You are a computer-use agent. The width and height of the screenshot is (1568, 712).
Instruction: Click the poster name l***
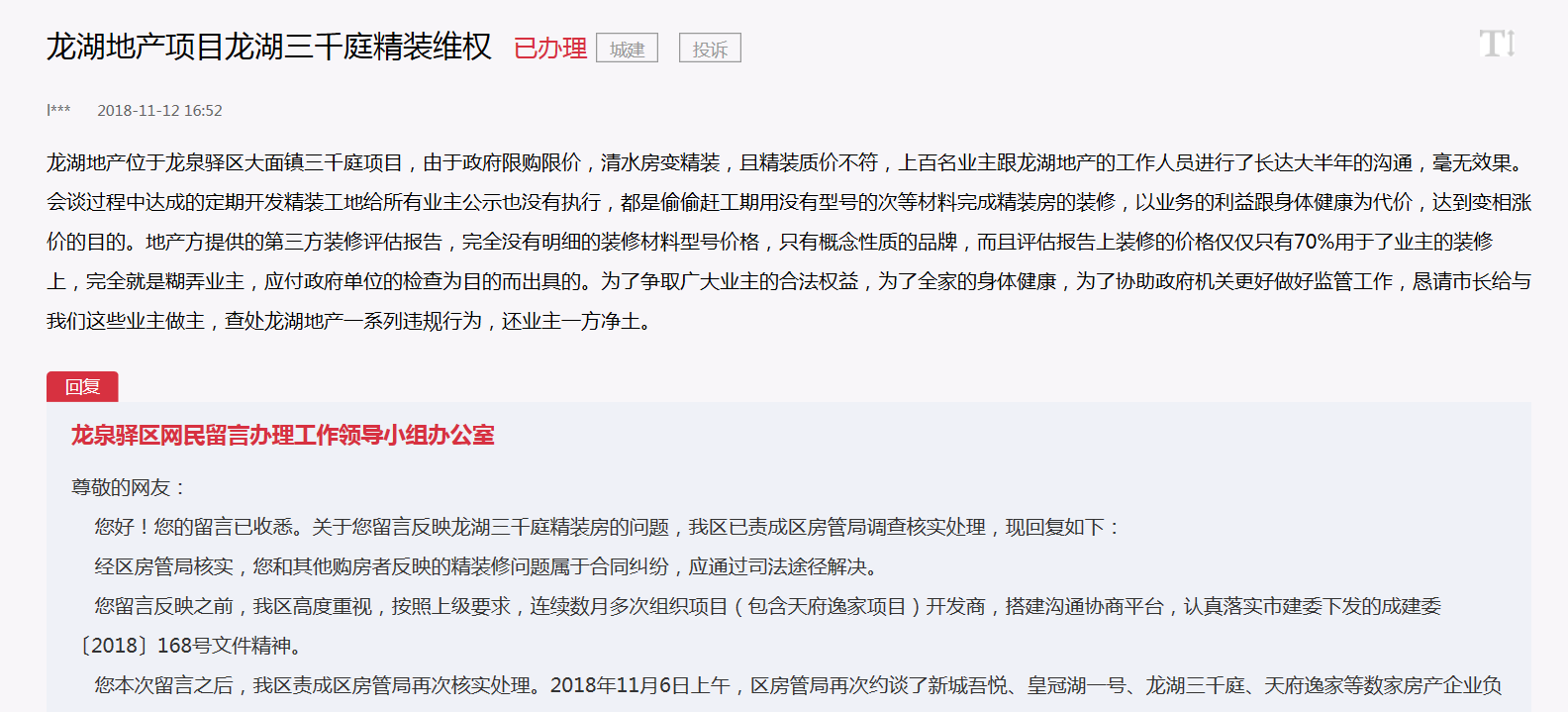pos(58,111)
